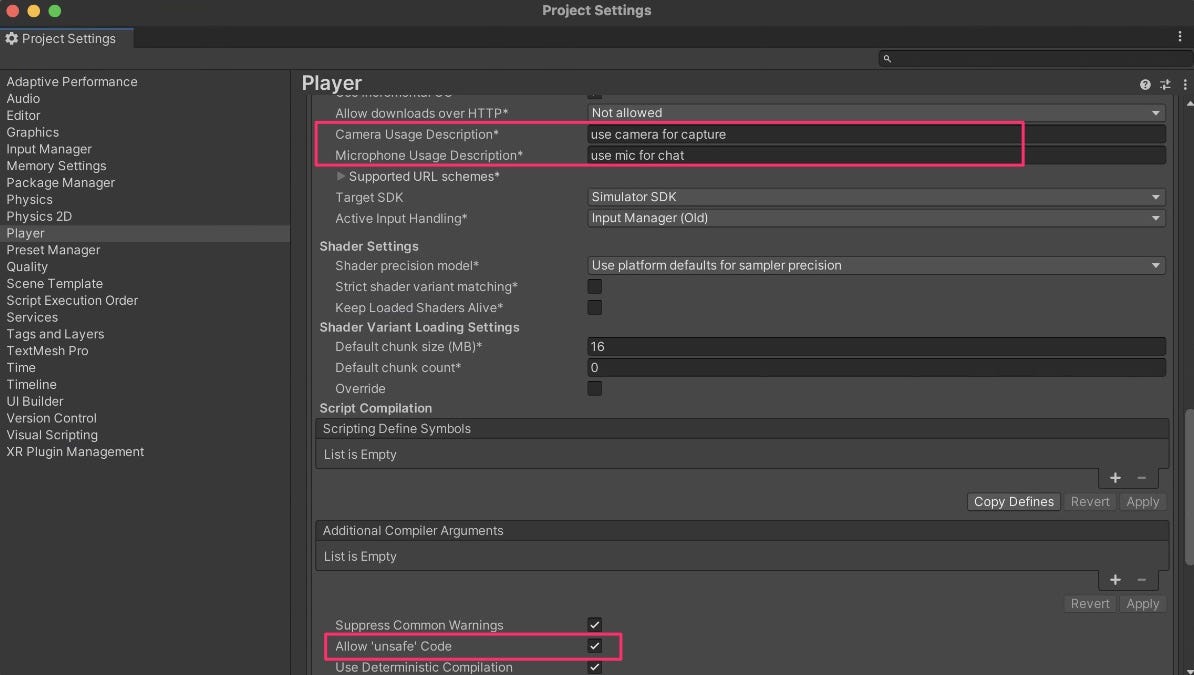This screenshot has width=1194, height=675.
Task: Open the Target SDK dropdown
Action: pyautogui.click(x=876, y=197)
